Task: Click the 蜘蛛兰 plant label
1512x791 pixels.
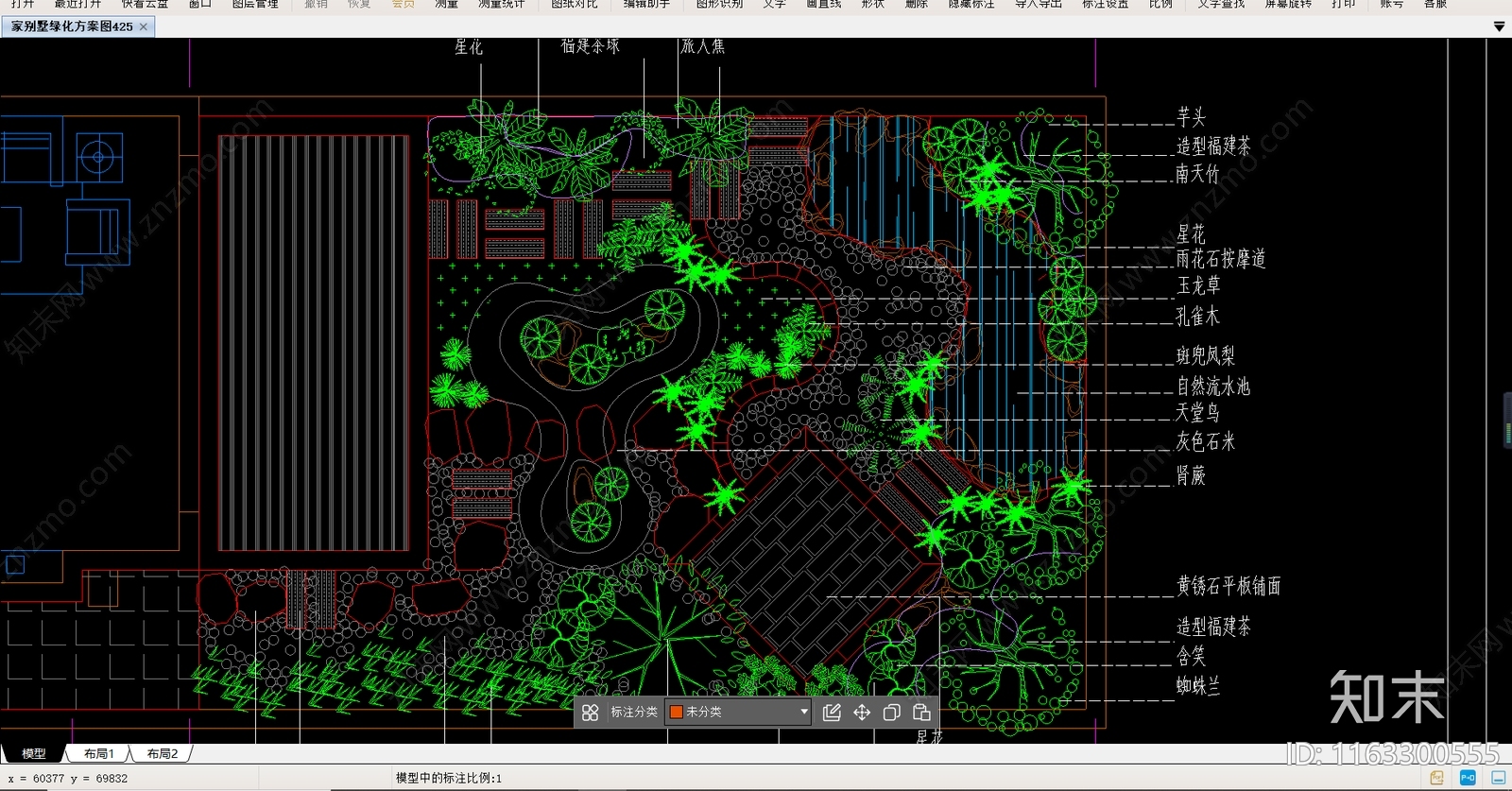Action: [1198, 686]
